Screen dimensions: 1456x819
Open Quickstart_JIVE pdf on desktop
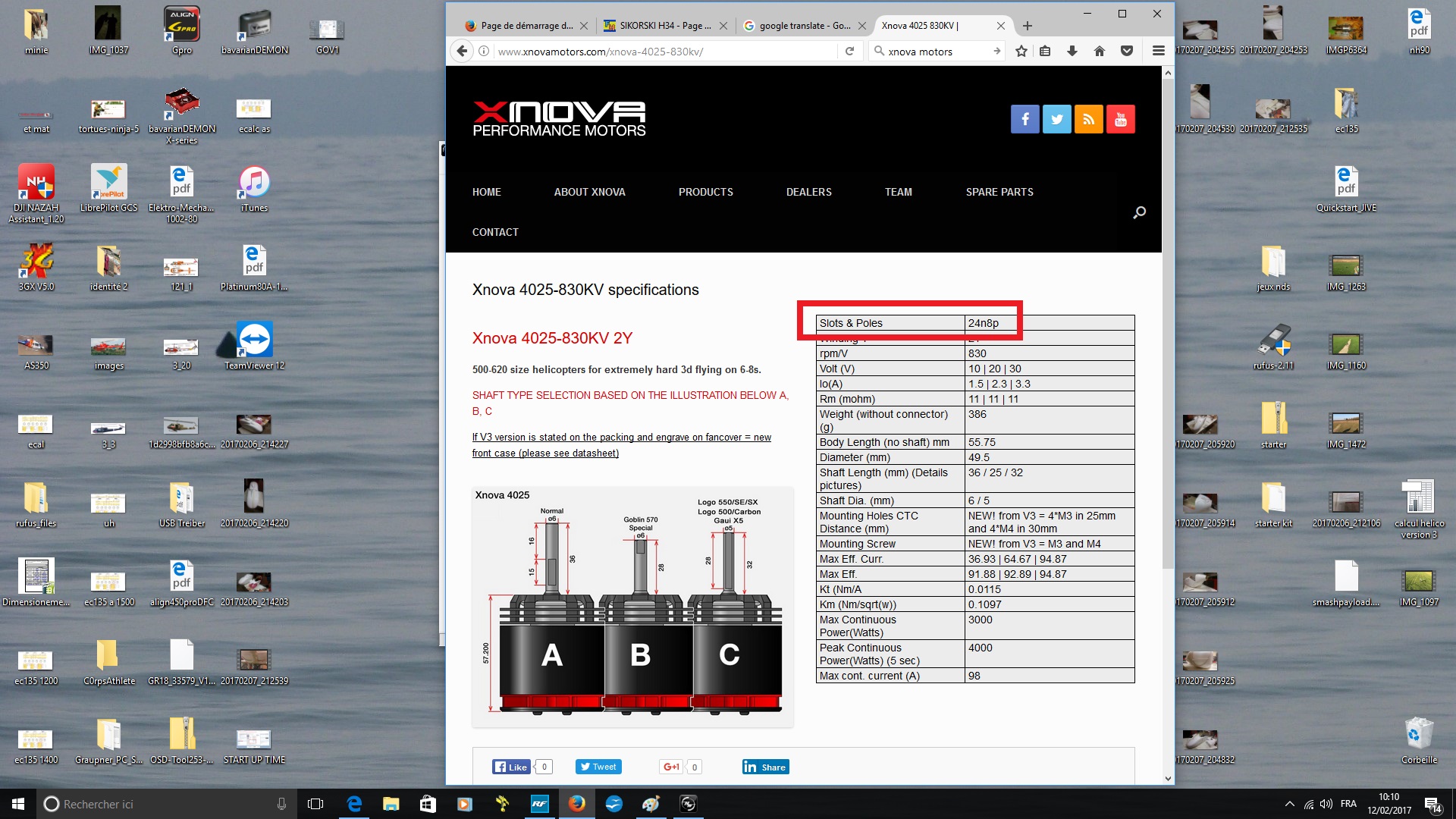click(1346, 188)
